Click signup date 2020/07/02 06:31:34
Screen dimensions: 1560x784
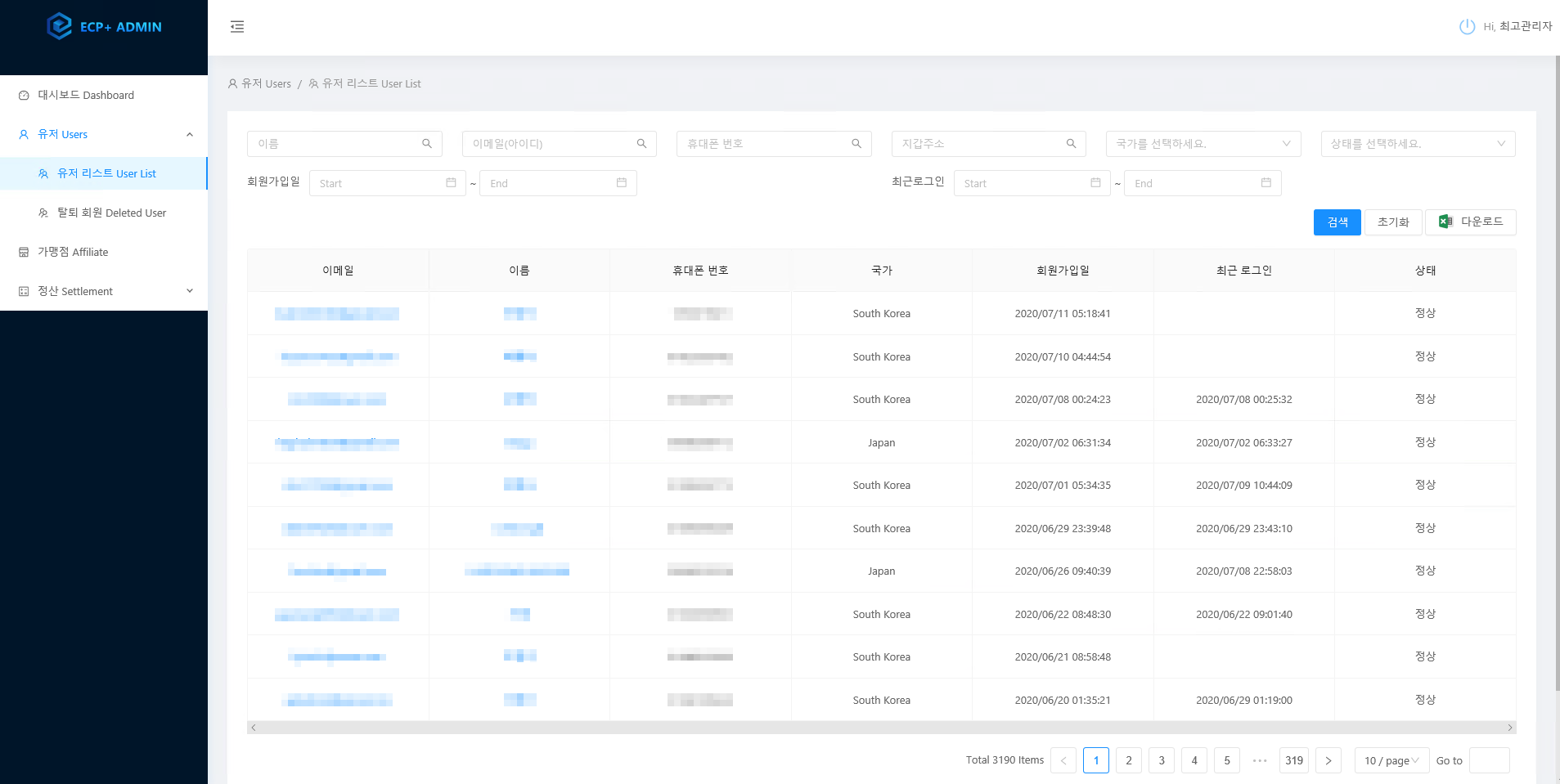(1063, 443)
